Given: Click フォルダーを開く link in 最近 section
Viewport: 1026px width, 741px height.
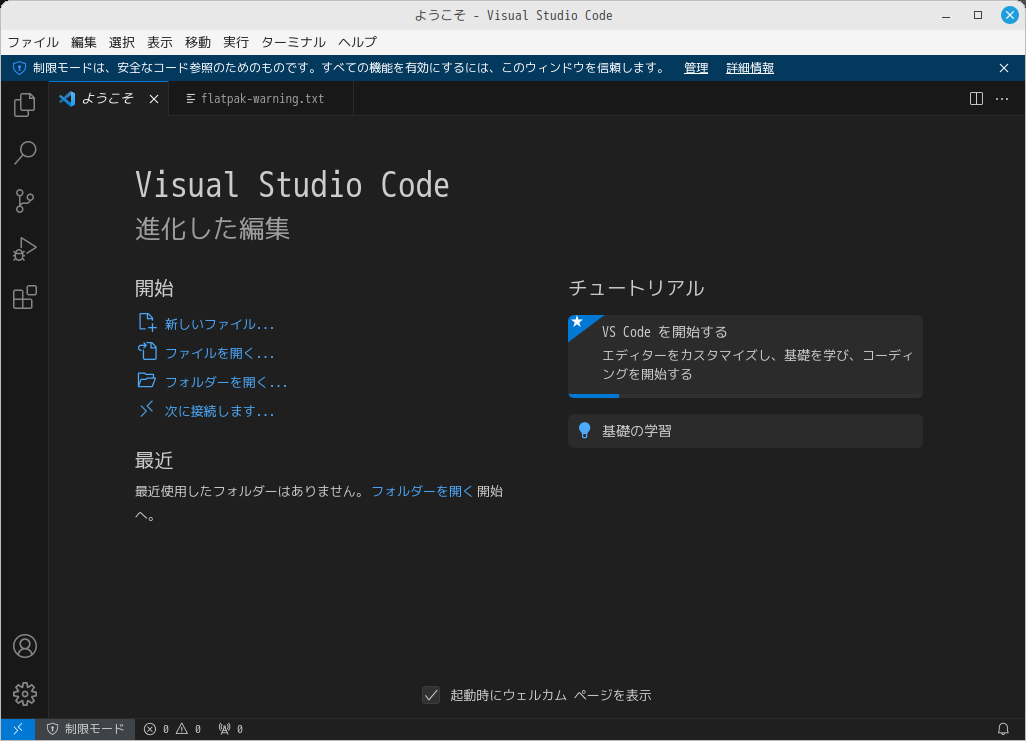Looking at the screenshot, I should coord(422,491).
